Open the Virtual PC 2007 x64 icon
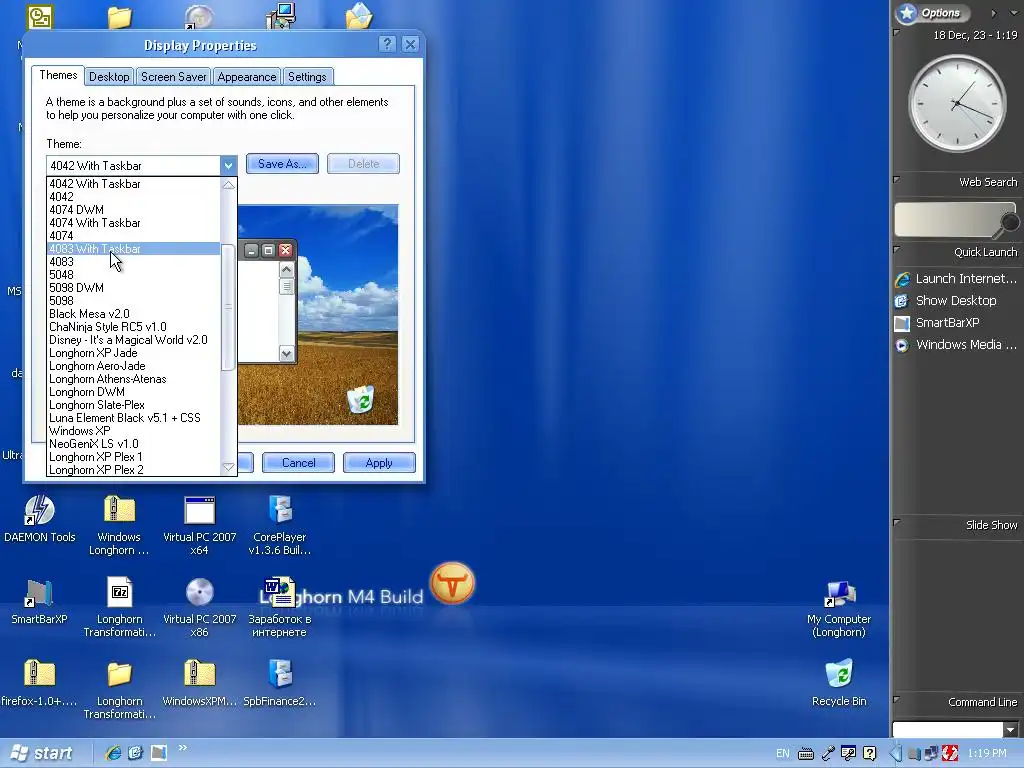1024x768 pixels. point(199,511)
